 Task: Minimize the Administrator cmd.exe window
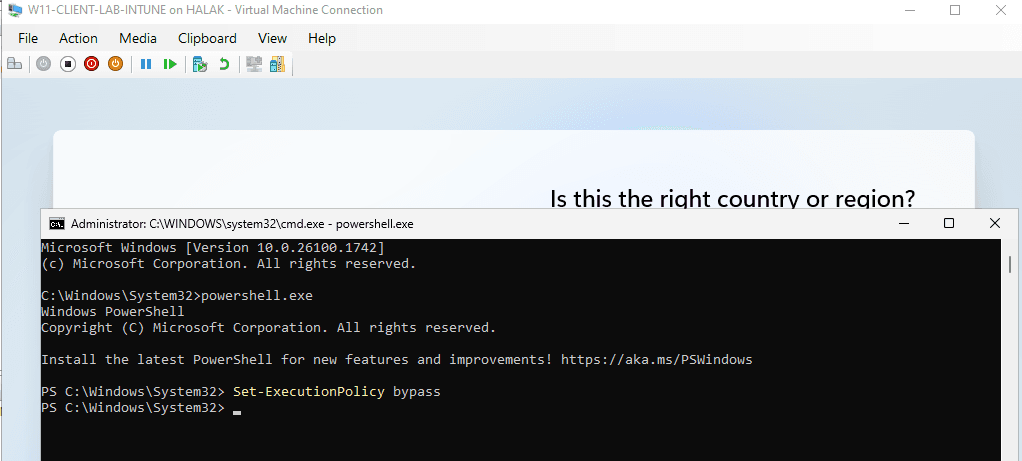point(903,224)
